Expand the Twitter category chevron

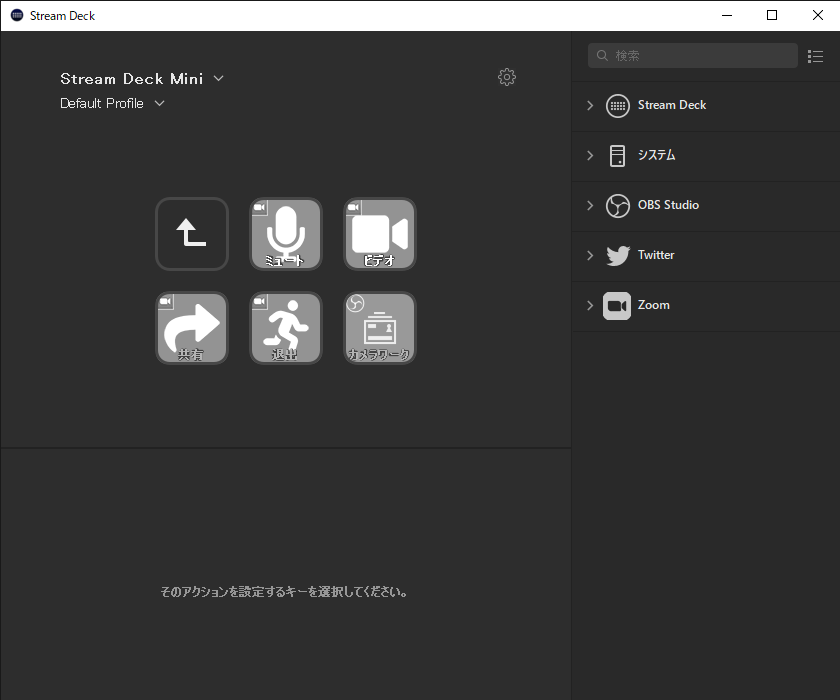pyautogui.click(x=590, y=255)
